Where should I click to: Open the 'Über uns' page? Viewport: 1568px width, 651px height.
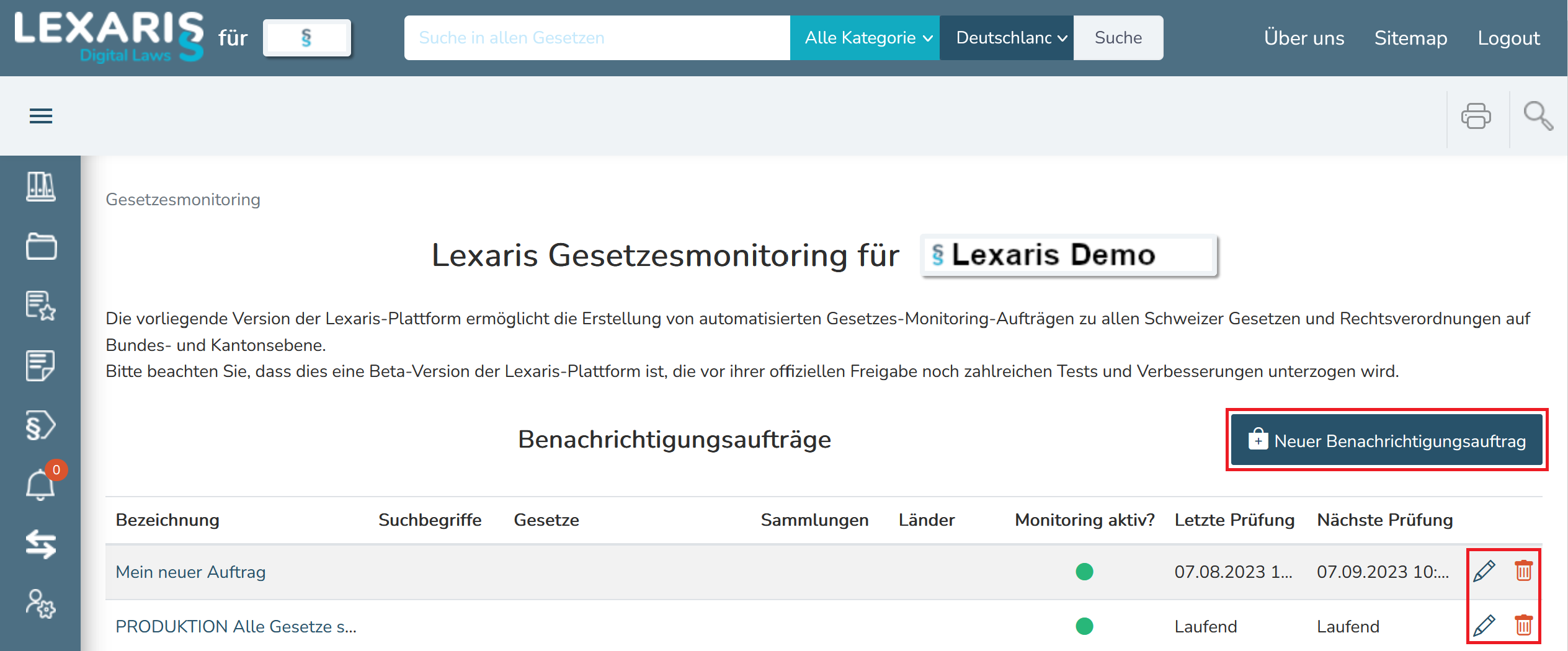(1304, 38)
